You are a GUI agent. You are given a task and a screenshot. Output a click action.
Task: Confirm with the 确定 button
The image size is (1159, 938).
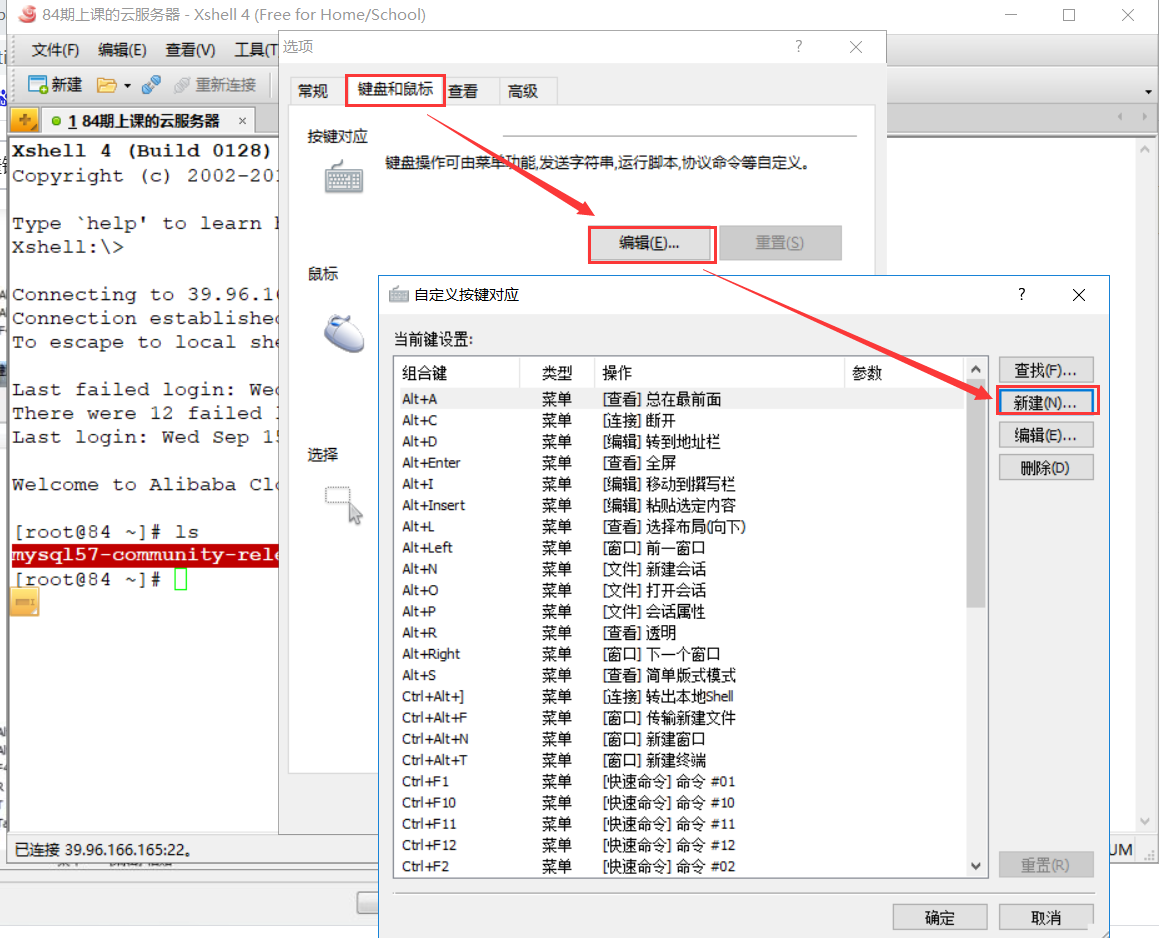[x=939, y=917]
